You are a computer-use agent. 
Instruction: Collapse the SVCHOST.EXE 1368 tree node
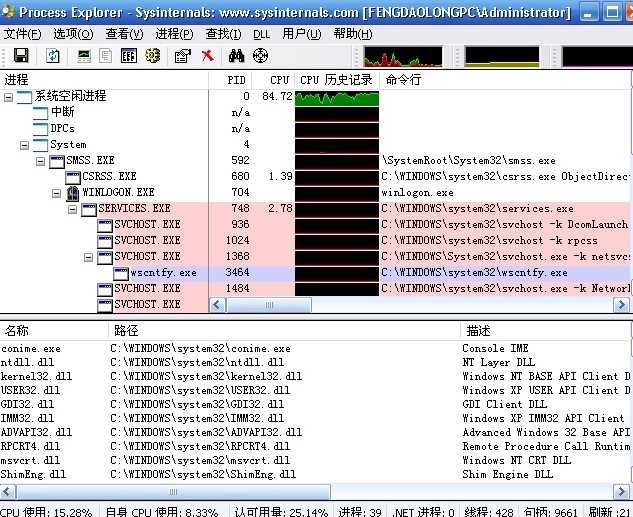coord(88,257)
